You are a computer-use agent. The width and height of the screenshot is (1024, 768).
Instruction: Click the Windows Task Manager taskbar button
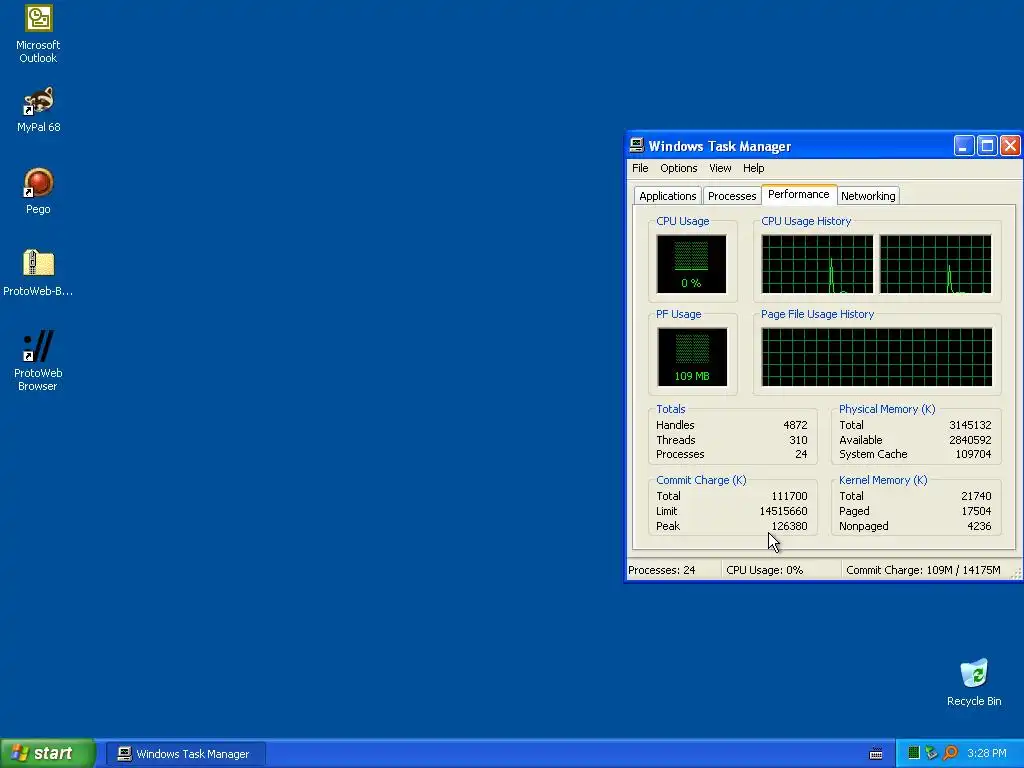coord(185,754)
